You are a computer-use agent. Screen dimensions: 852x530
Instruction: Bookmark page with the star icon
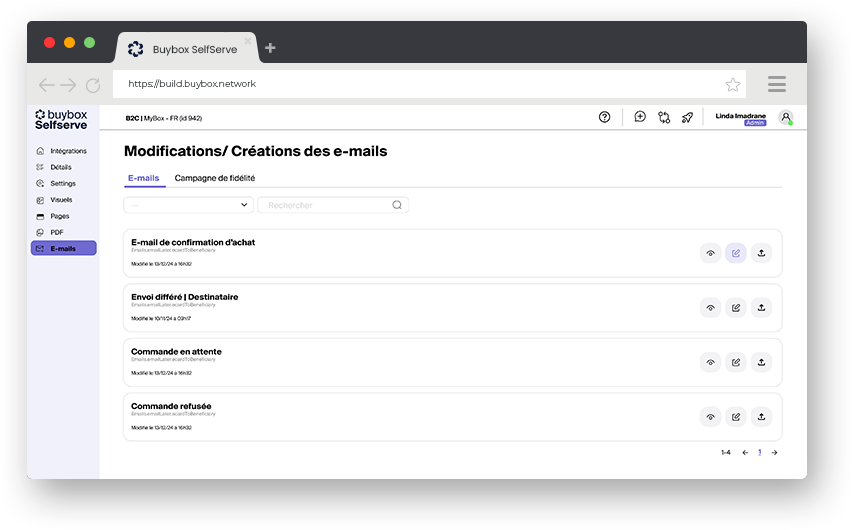point(733,85)
